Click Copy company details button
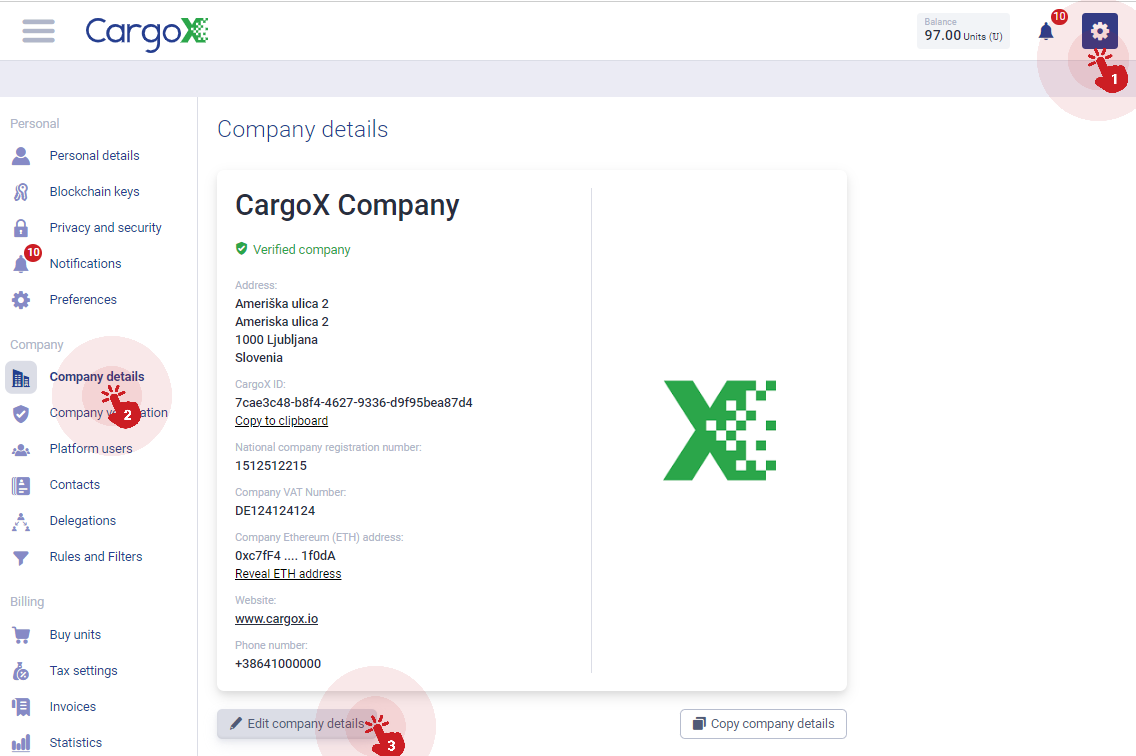The height and width of the screenshot is (756, 1136). click(763, 724)
